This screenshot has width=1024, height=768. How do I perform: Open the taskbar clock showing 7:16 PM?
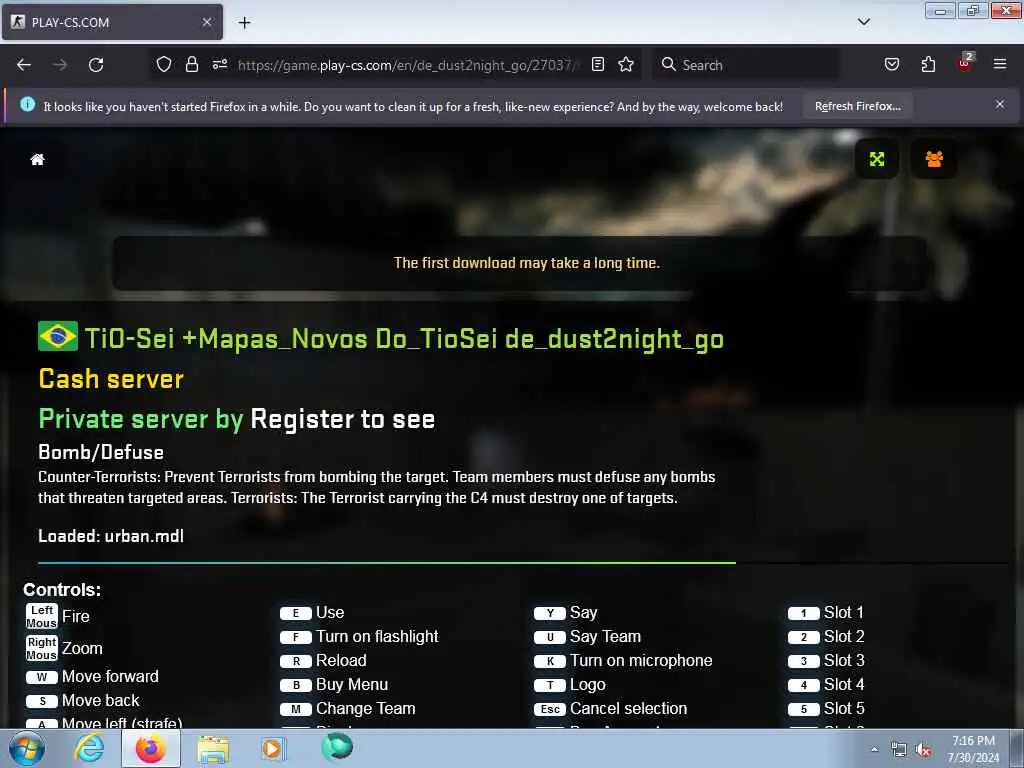(973, 749)
